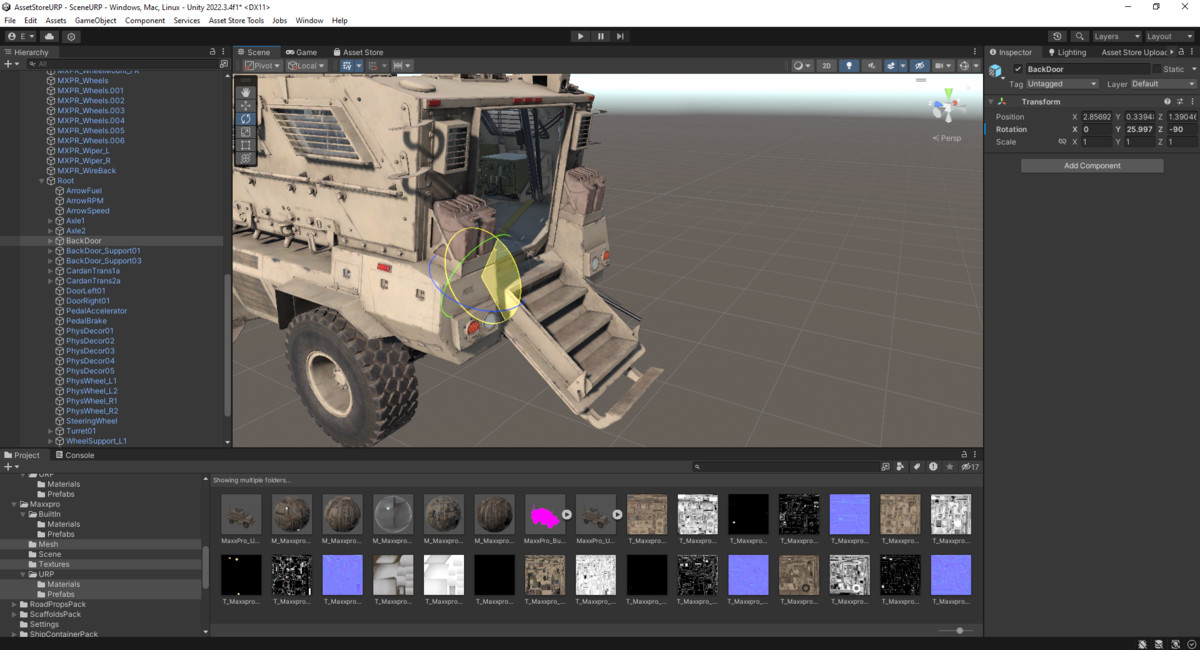This screenshot has width=1200, height=650.
Task: Click Add Component button
Action: [x=1092, y=166]
